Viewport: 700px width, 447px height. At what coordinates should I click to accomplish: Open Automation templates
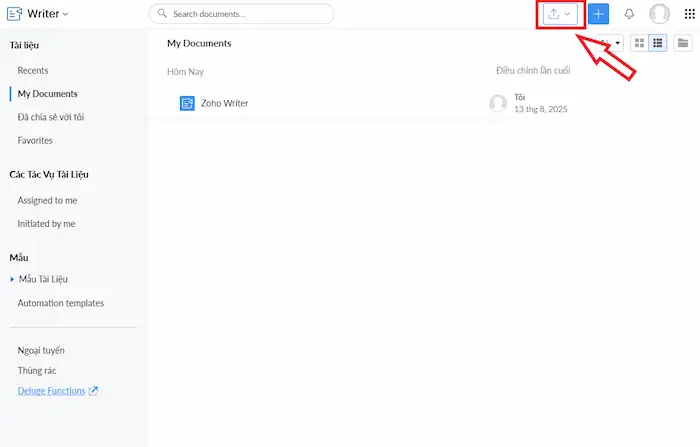(x=61, y=303)
